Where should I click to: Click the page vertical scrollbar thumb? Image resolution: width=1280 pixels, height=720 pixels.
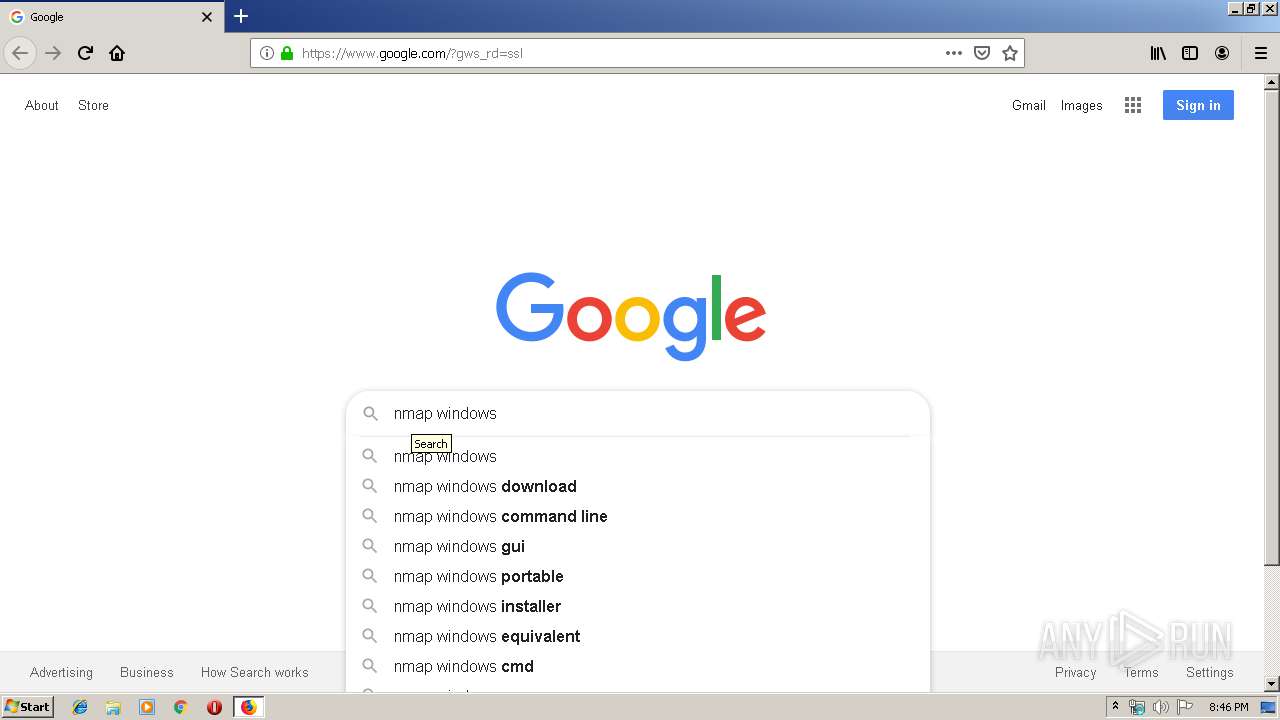coord(1272,327)
